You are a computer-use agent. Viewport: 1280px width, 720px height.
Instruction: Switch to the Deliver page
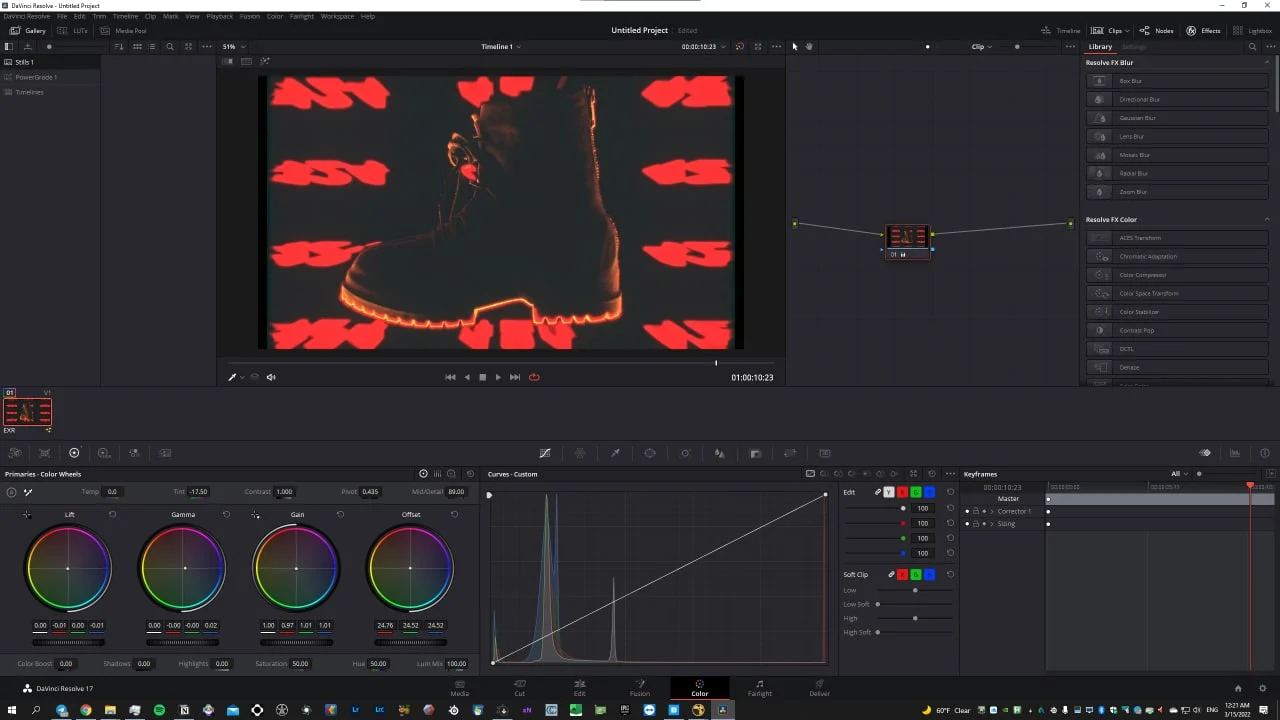tap(819, 687)
